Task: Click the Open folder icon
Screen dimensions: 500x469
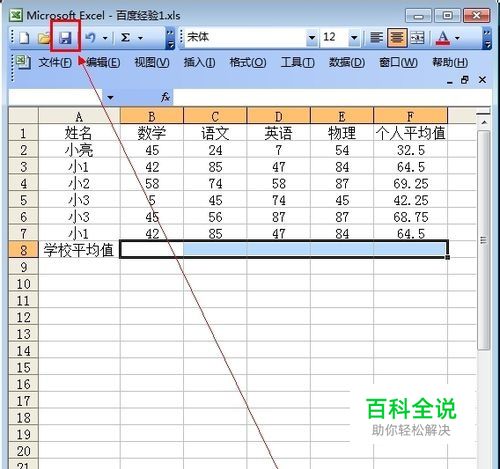Action: [44, 38]
